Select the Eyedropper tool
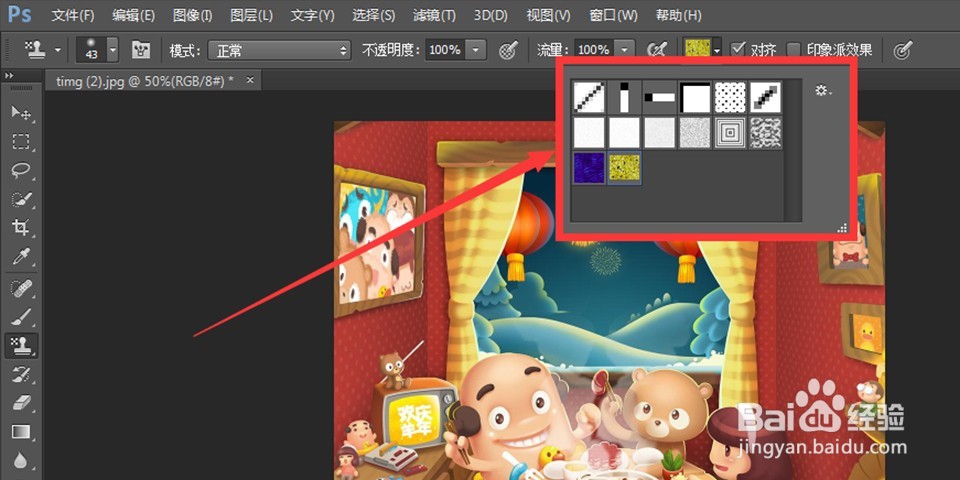This screenshot has height=480, width=960. [x=21, y=257]
